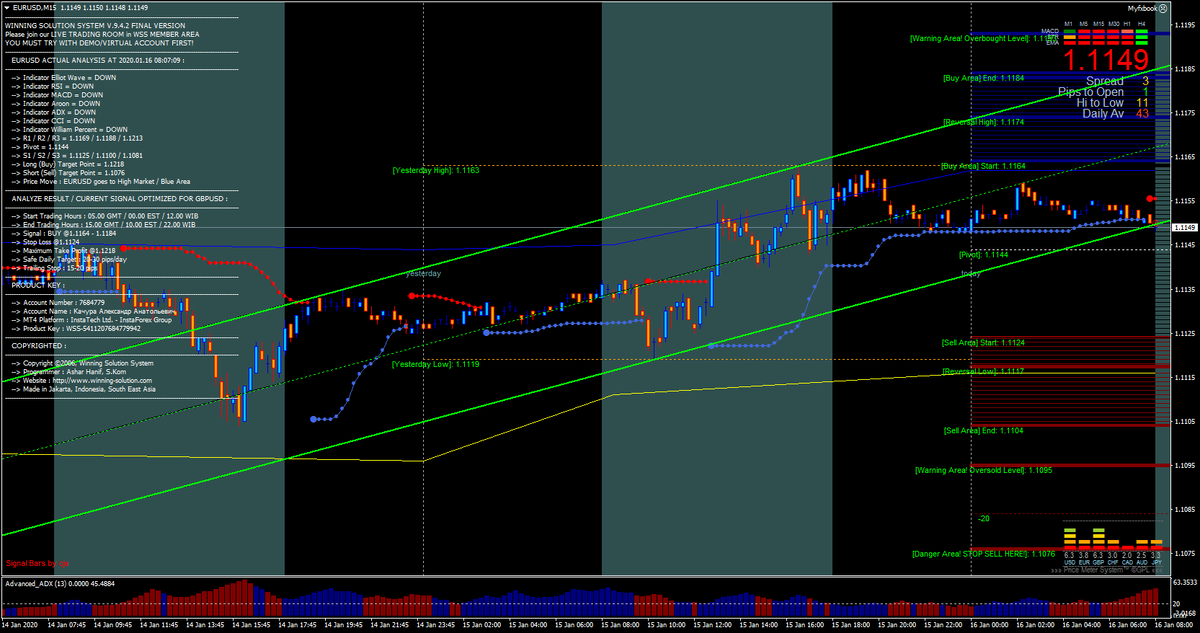Click the Warning Area Oversold Level label
The height and width of the screenshot is (633, 1200).
(x=982, y=469)
